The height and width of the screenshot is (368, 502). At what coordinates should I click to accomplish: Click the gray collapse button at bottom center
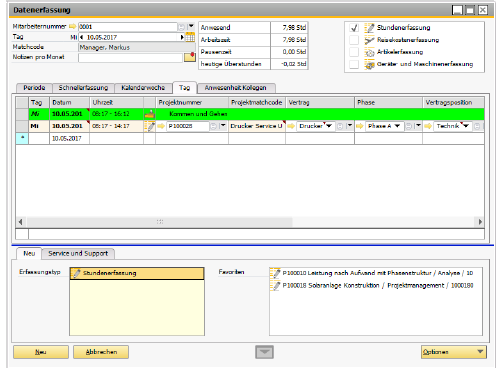coord(264,352)
